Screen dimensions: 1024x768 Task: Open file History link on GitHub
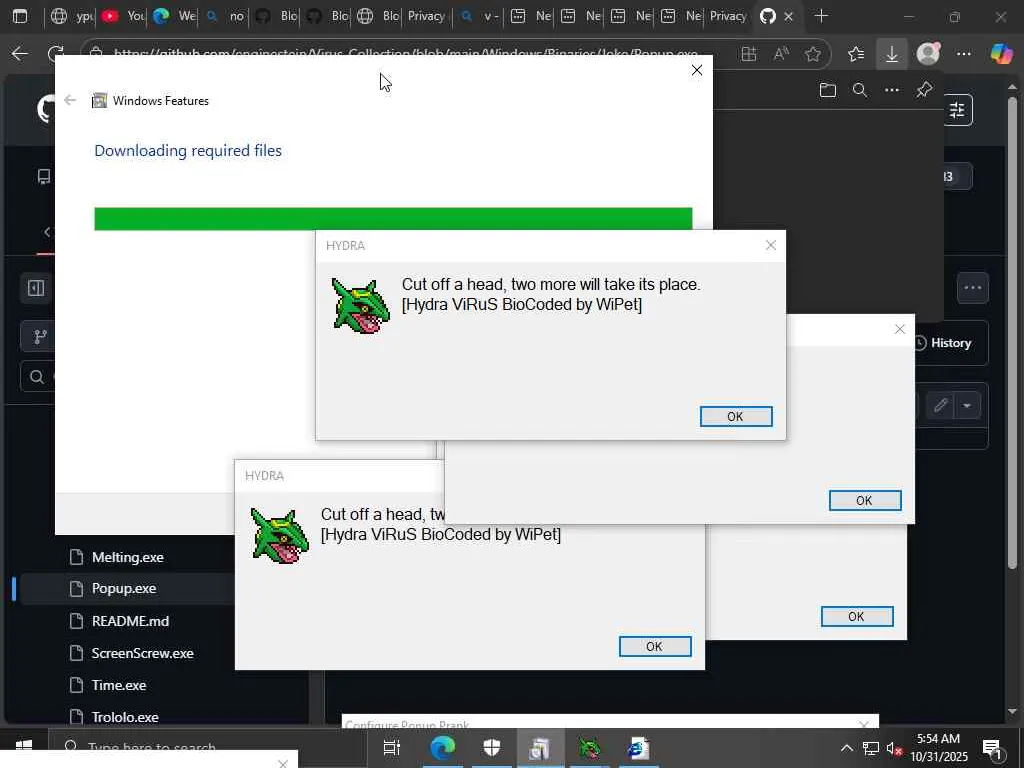pos(942,343)
